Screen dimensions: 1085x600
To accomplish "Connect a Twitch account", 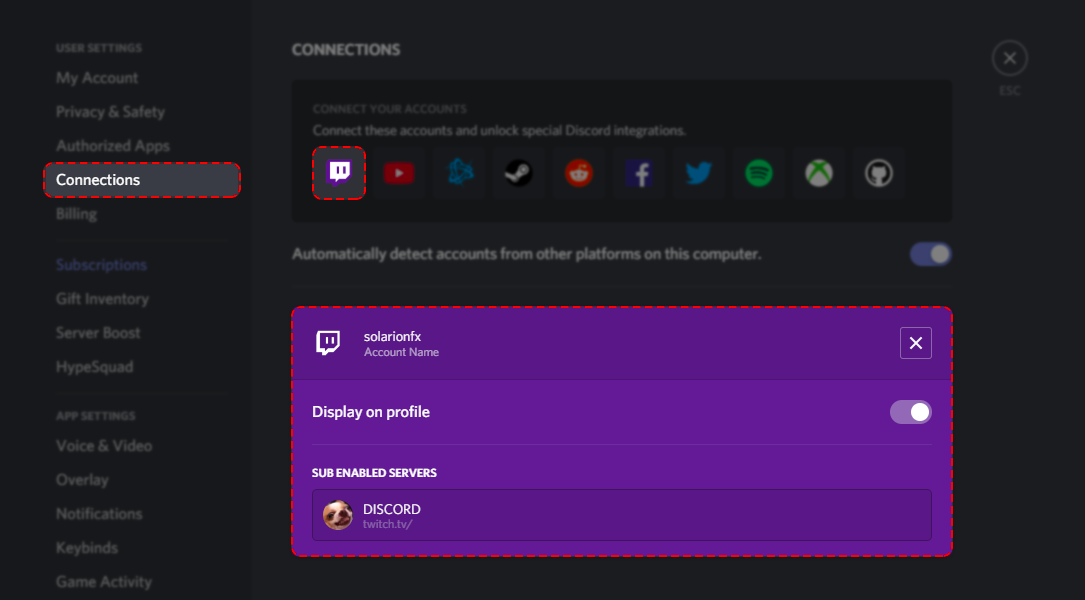I will coord(339,172).
